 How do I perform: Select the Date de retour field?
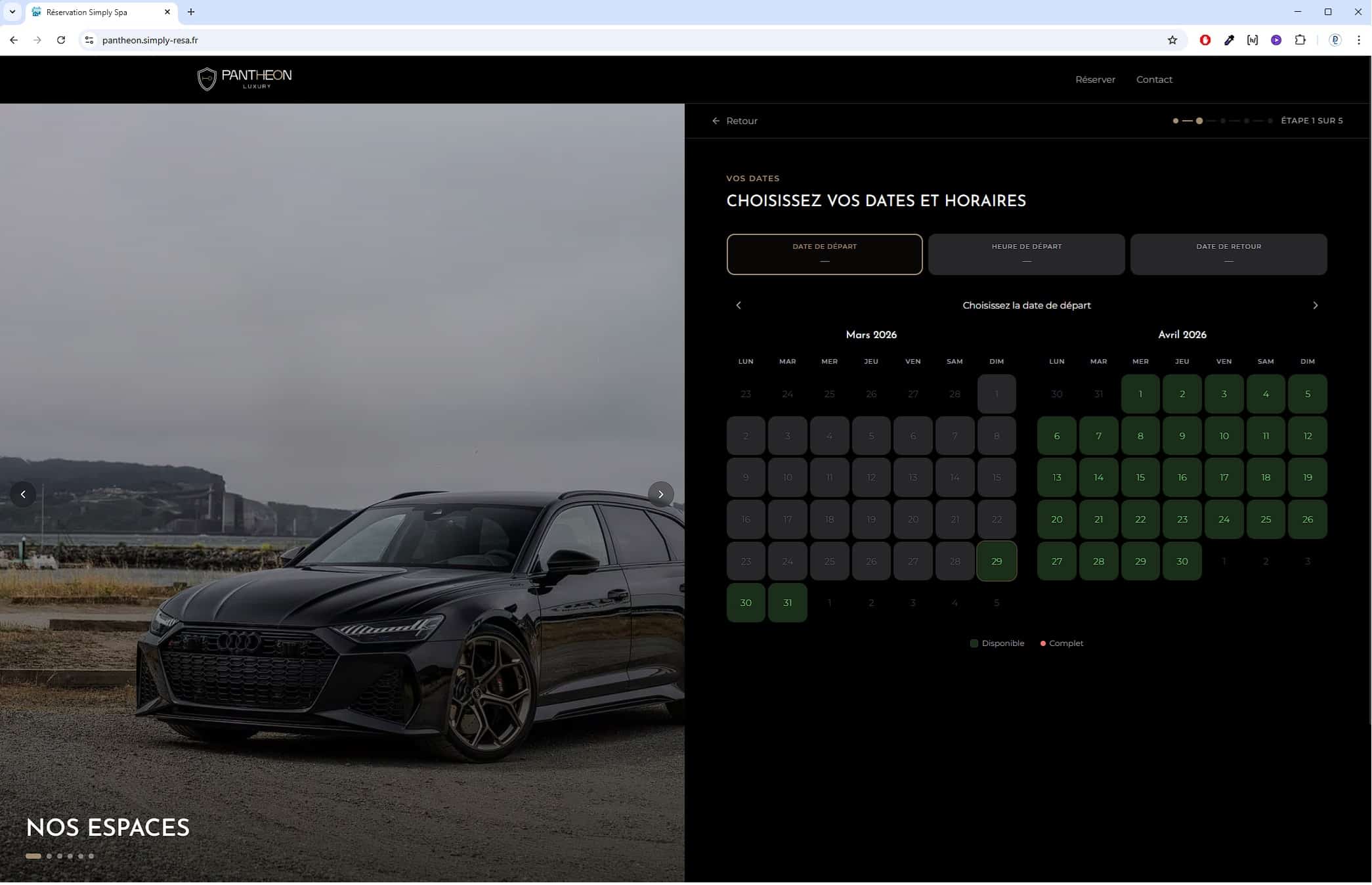(x=1228, y=254)
